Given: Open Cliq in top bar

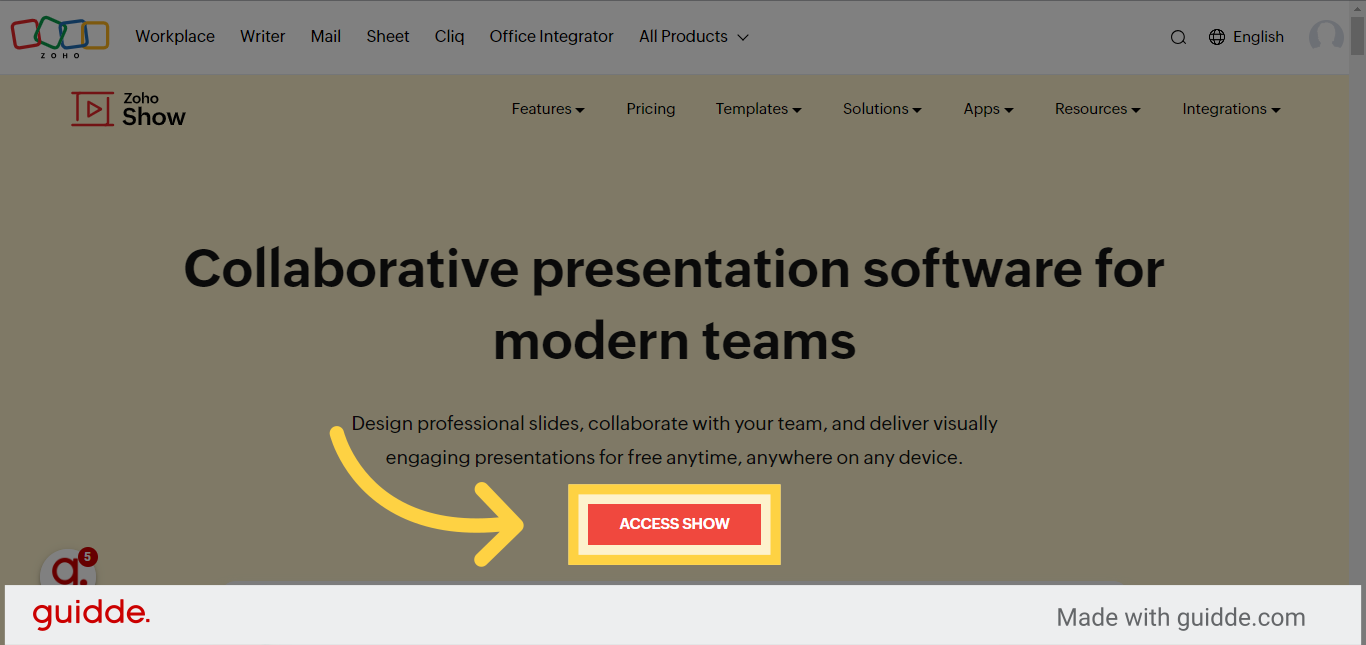Looking at the screenshot, I should click(x=450, y=37).
